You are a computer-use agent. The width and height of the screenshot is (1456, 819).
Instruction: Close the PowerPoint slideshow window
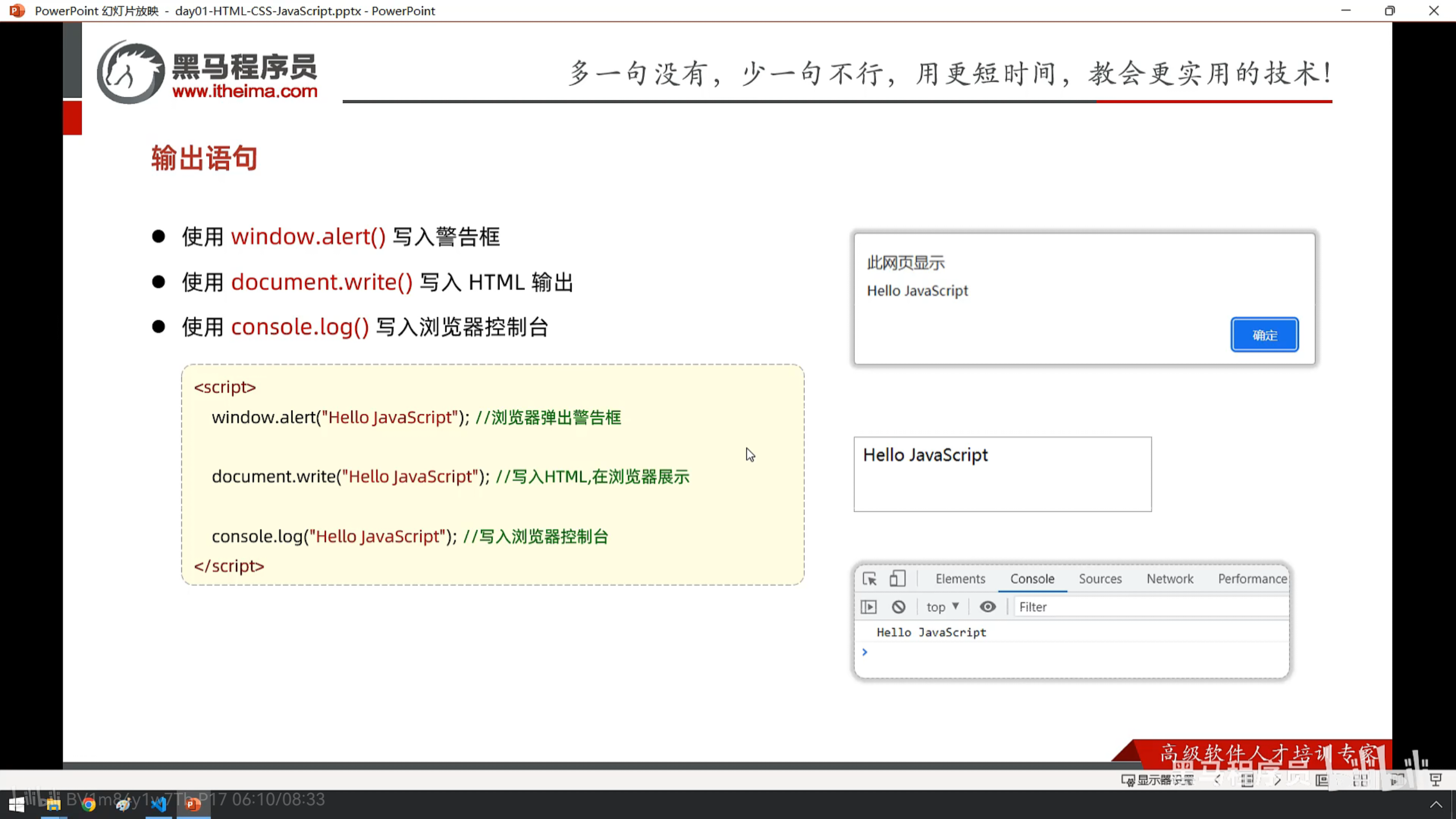pos(1434,10)
